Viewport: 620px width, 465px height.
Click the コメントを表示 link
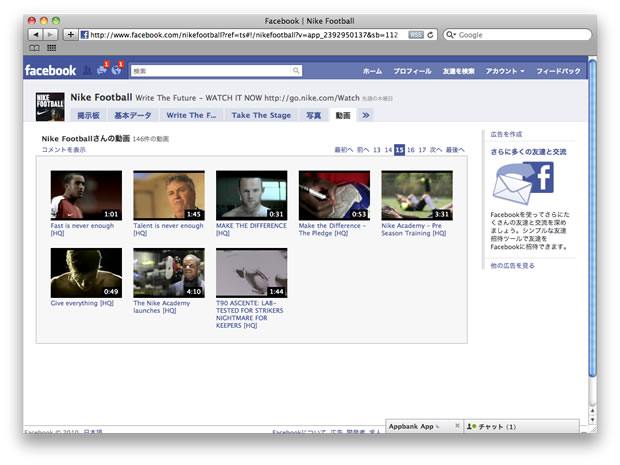click(x=64, y=149)
